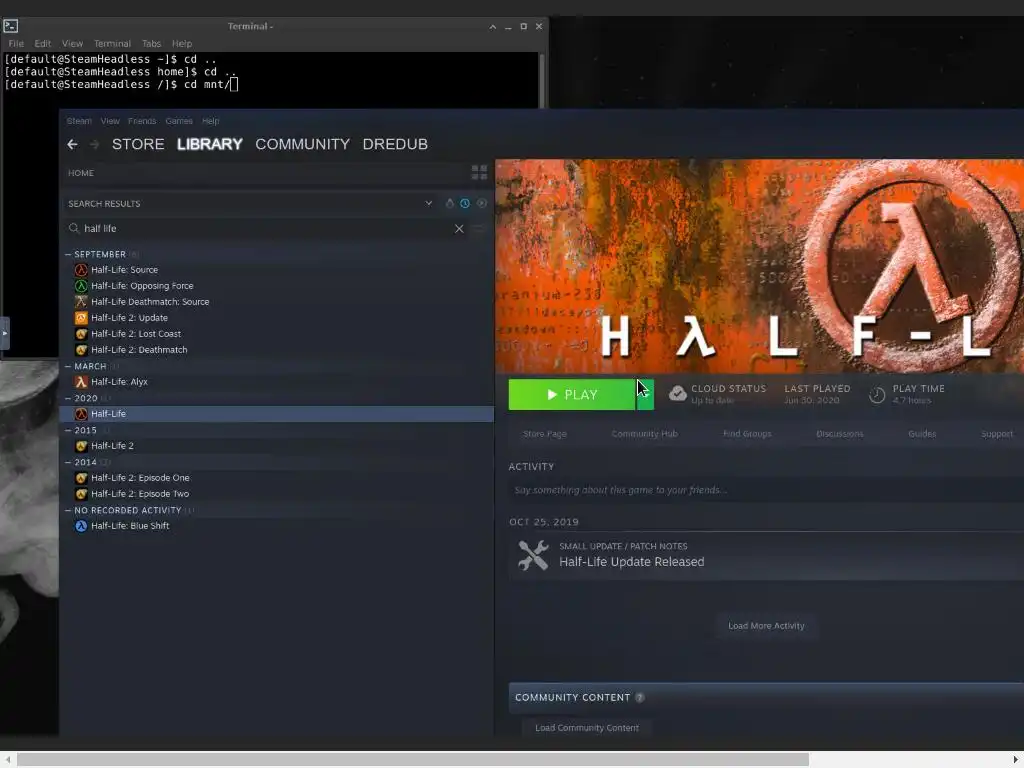Click the cloud status icon
Viewport: 1024px width, 768px height.
[x=678, y=394]
